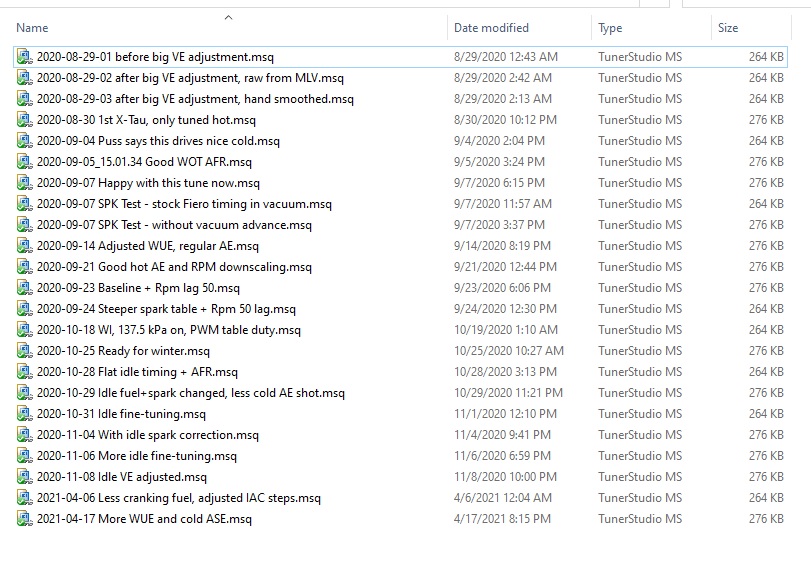Click icon for Idle VE adjusted.msq

coord(24,477)
